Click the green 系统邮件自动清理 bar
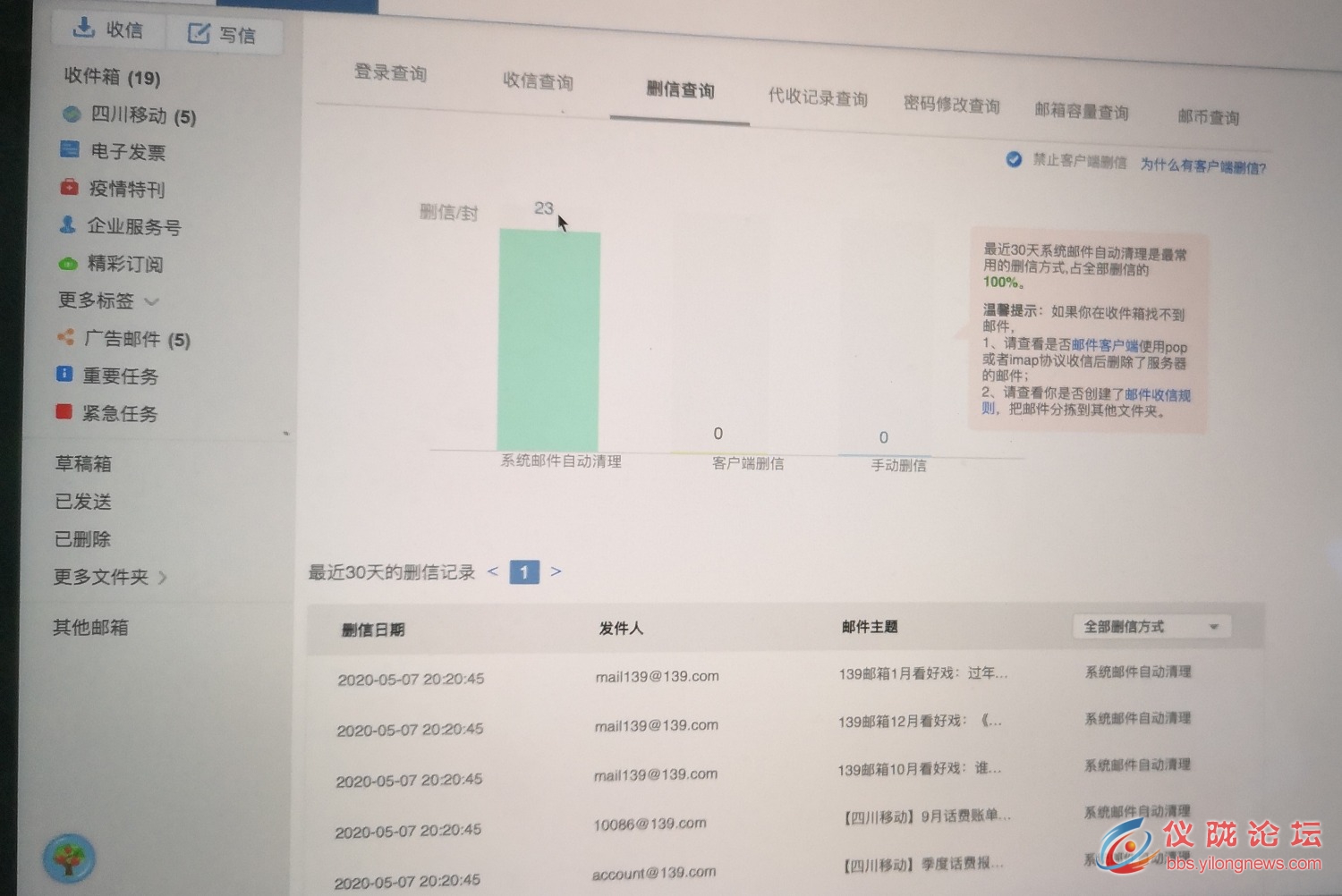1342x896 pixels. point(548,340)
